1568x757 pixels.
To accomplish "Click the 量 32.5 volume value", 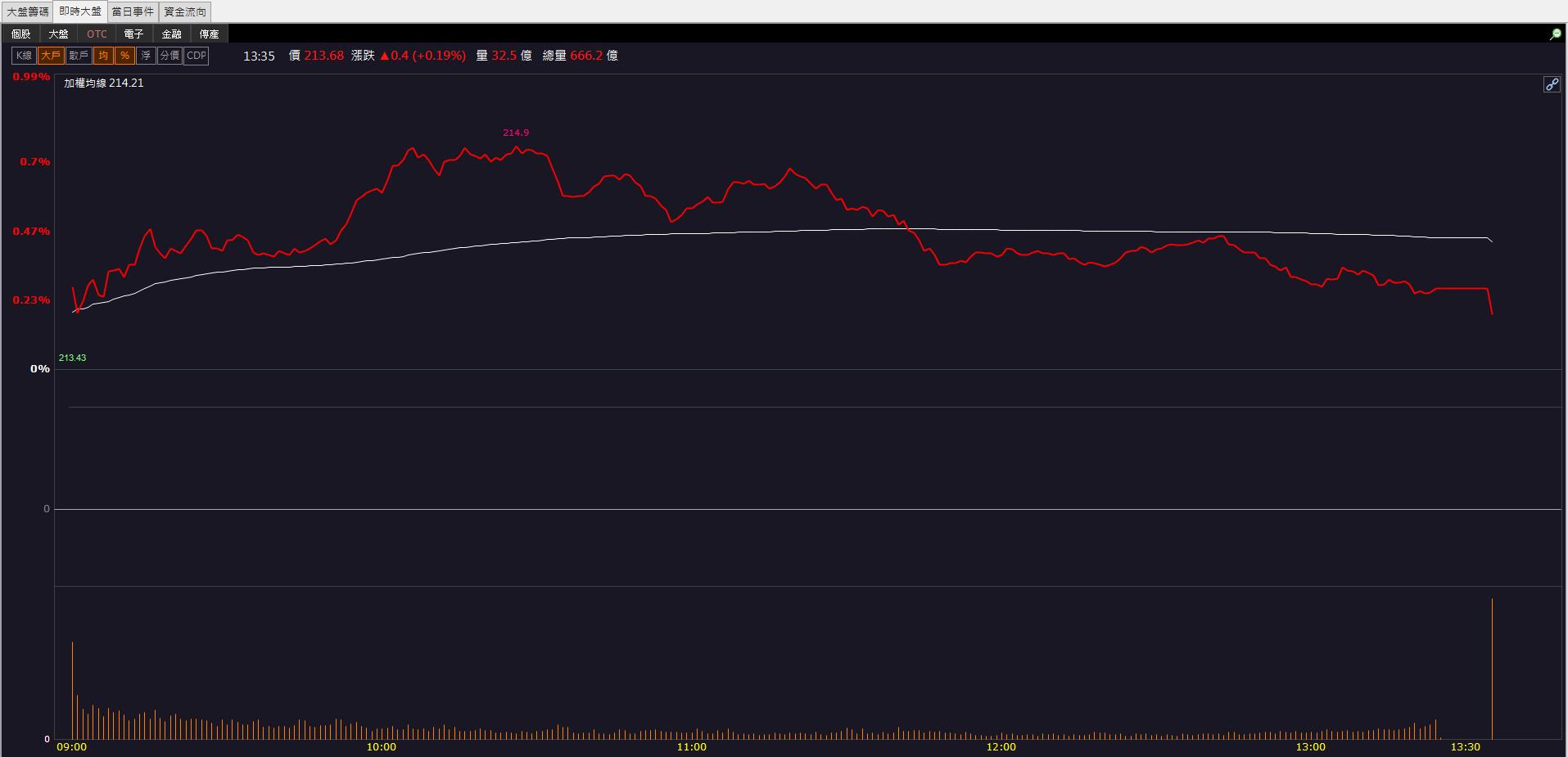I will pyautogui.click(x=504, y=56).
